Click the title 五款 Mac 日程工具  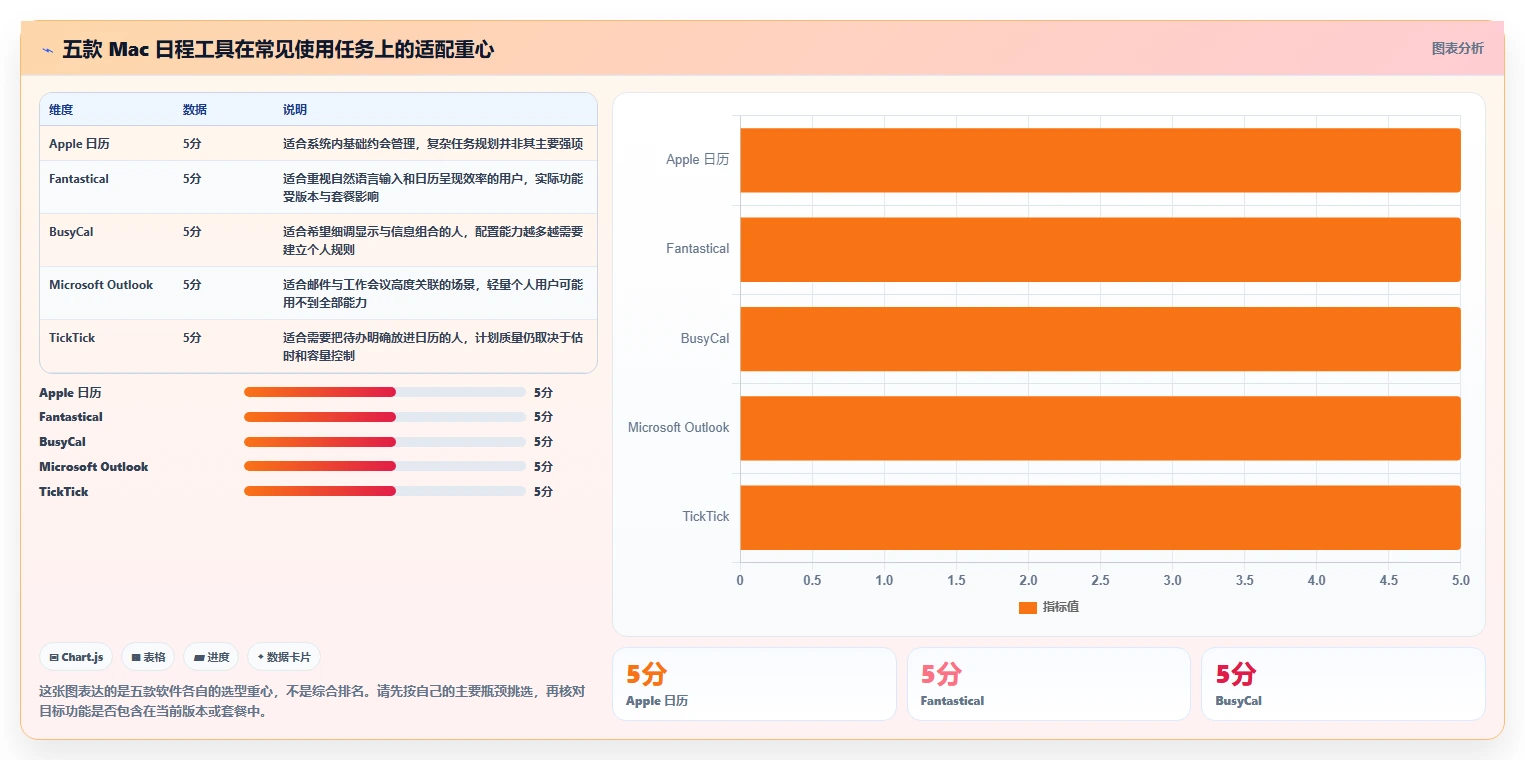click(278, 50)
